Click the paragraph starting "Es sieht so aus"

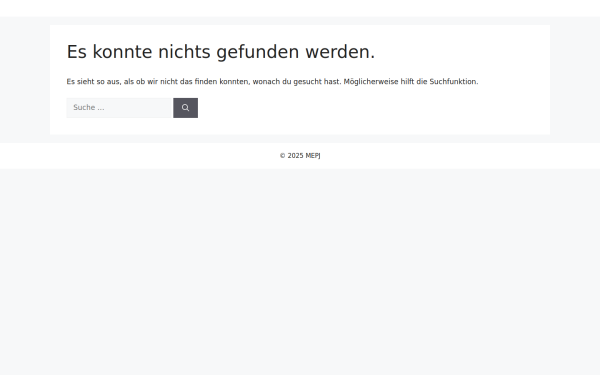272,82
